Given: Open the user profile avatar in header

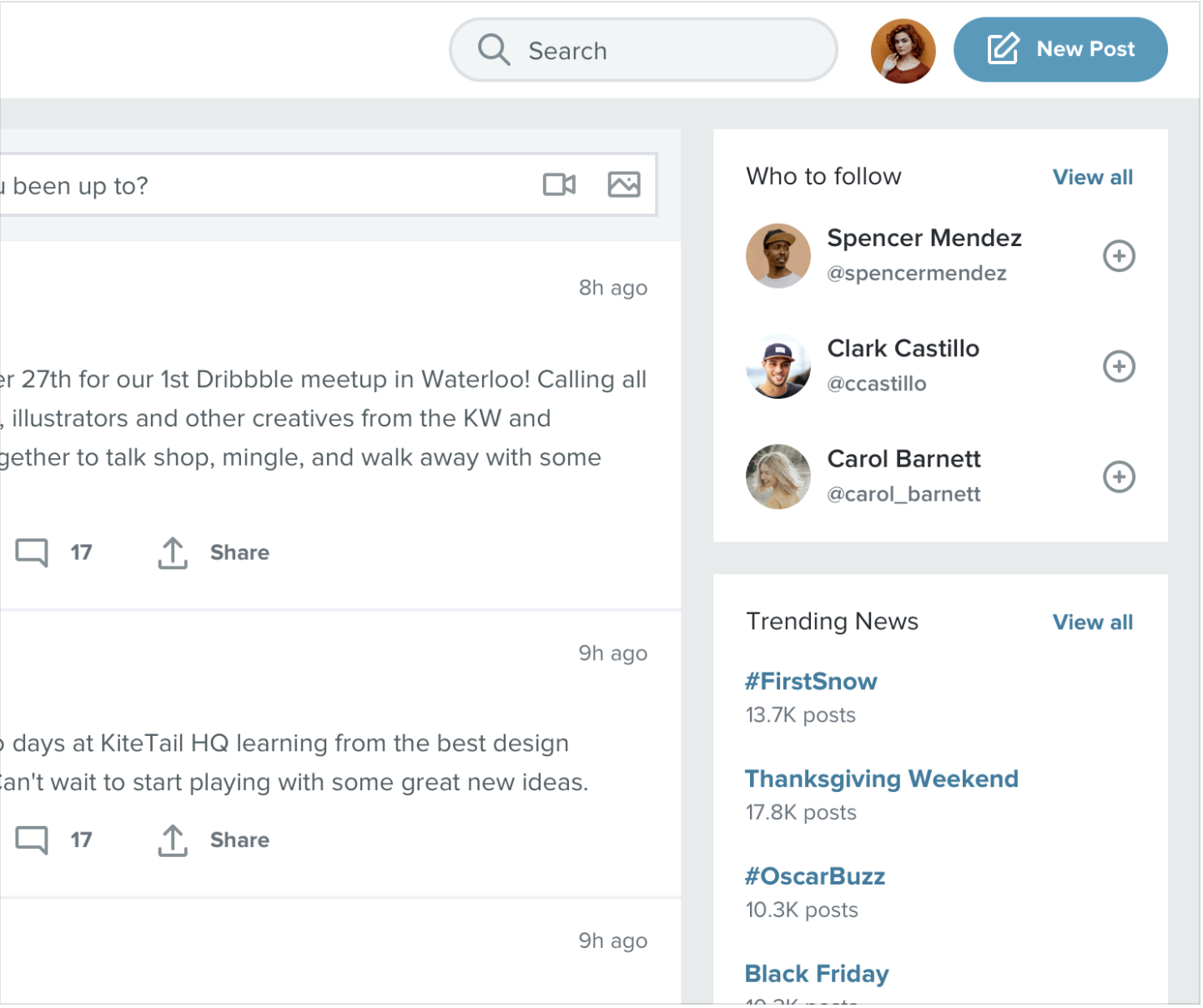Looking at the screenshot, I should click(903, 51).
